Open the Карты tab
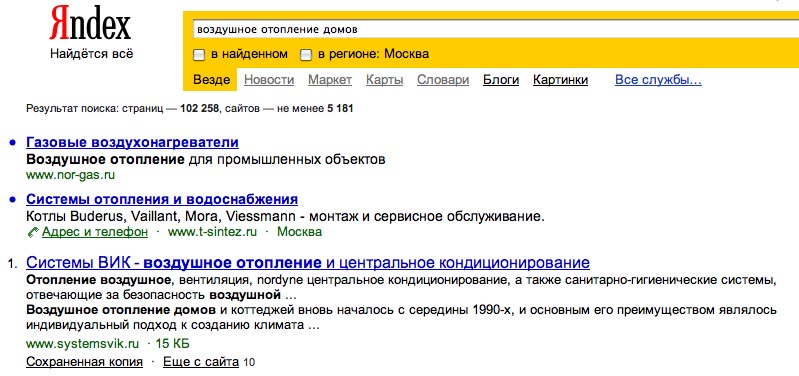The height and width of the screenshot is (376, 799). point(385,80)
